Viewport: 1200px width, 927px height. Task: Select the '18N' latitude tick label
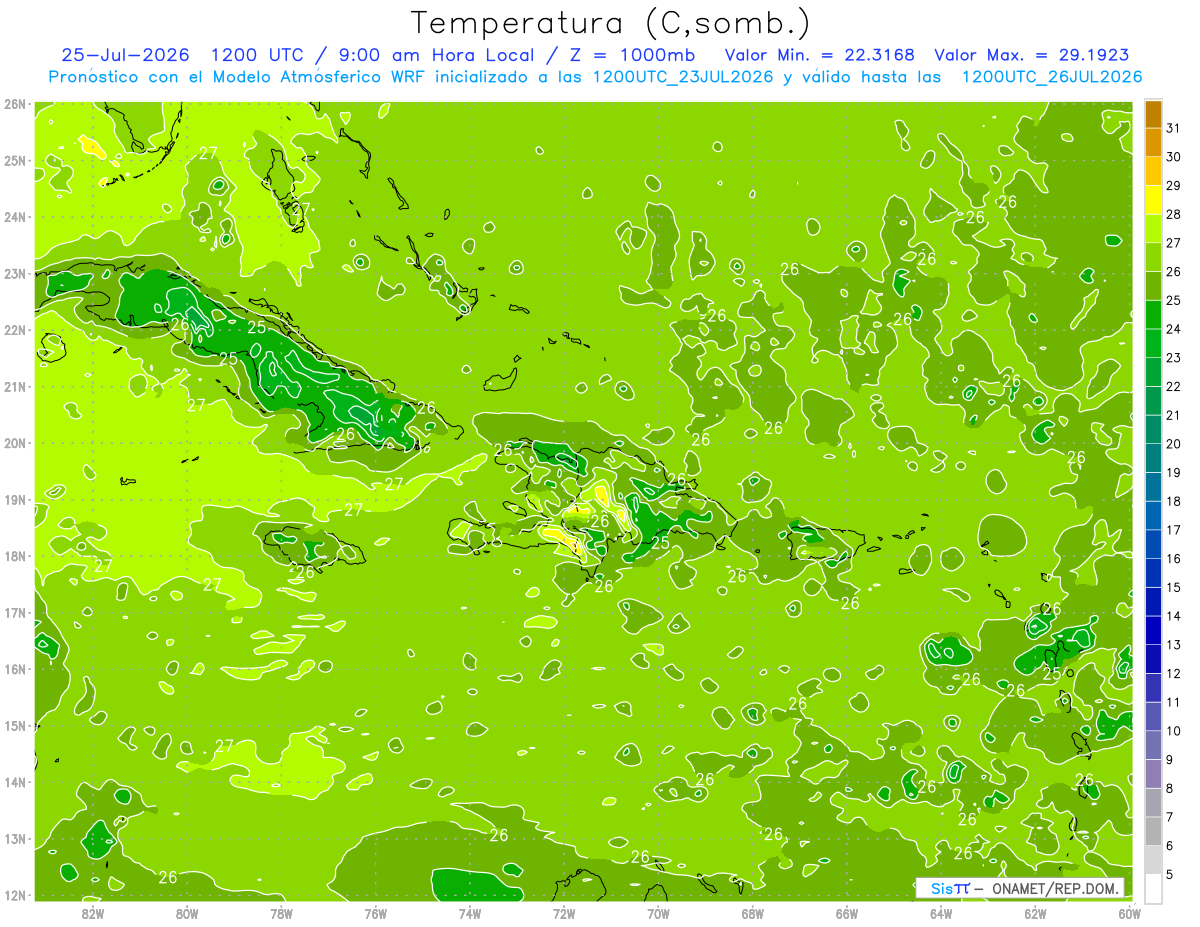(x=15, y=556)
